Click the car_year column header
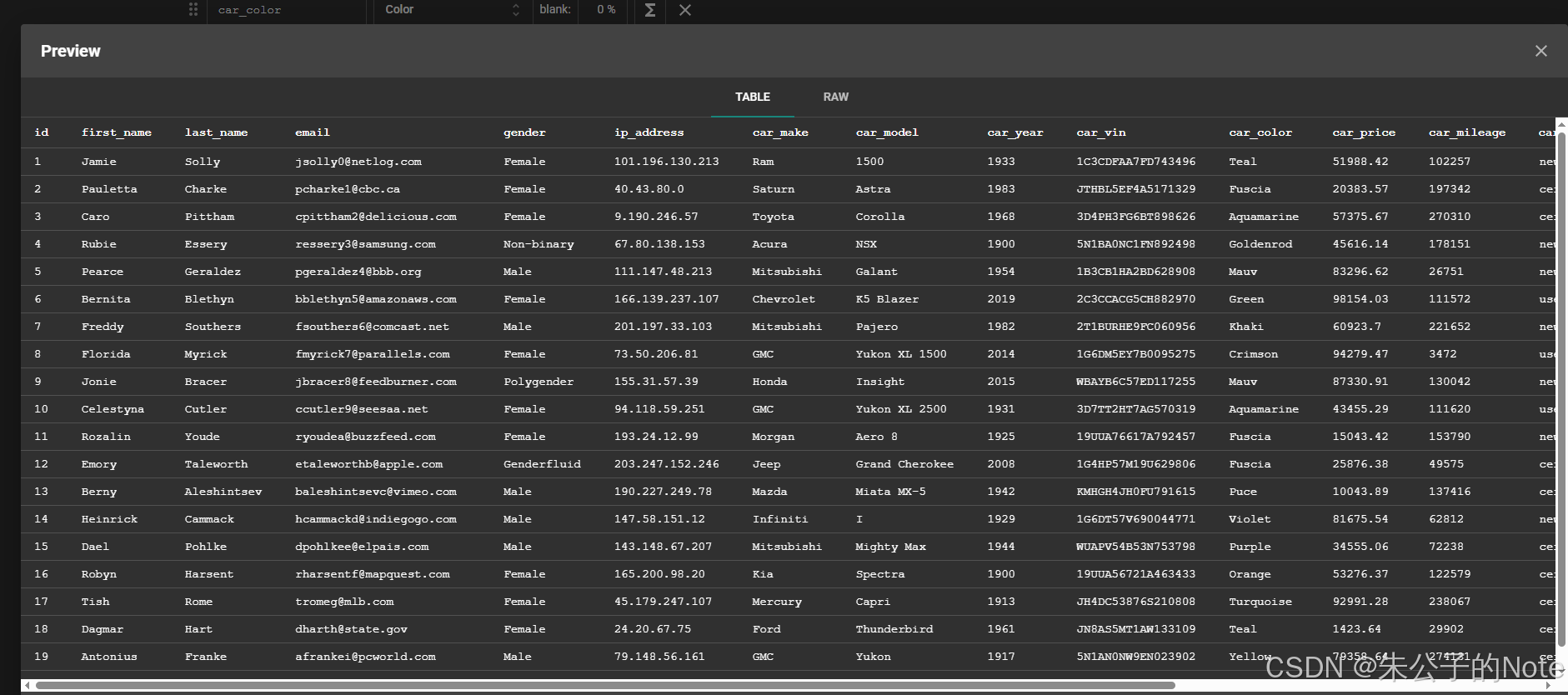The image size is (1568, 695). [1015, 132]
